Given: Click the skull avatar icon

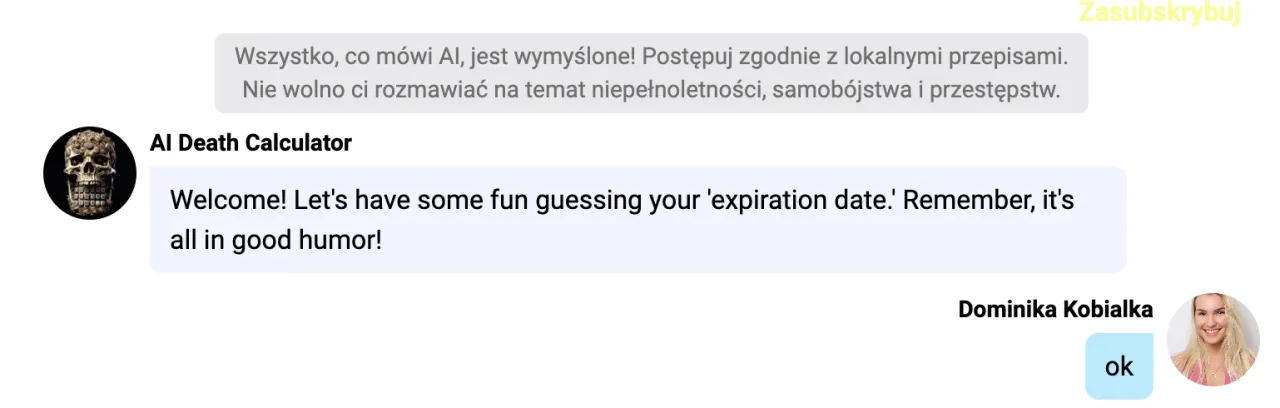Looking at the screenshot, I should 89,173.
